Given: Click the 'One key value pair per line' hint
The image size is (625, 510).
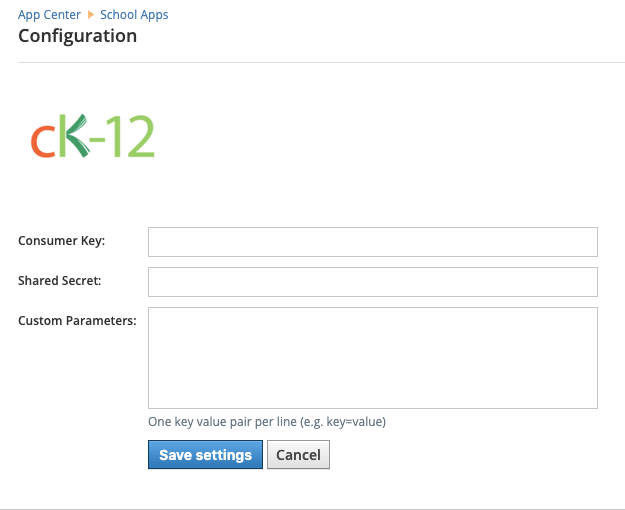Looking at the screenshot, I should pos(266,422).
